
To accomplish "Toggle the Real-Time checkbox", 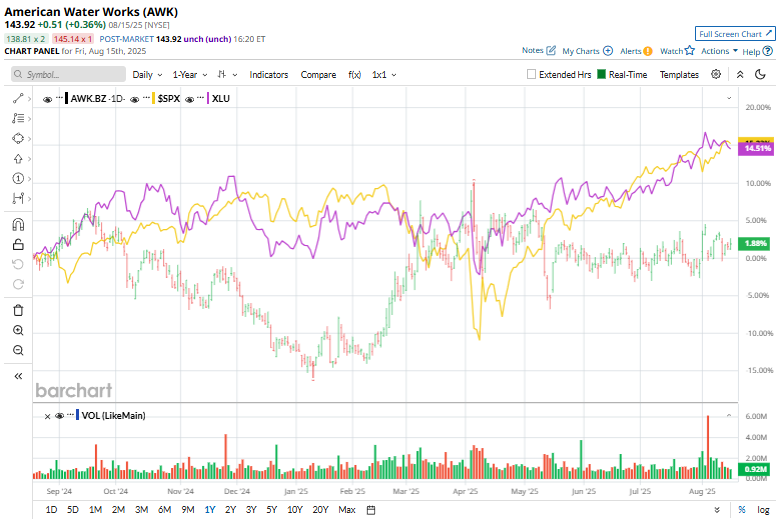I will 601,74.
